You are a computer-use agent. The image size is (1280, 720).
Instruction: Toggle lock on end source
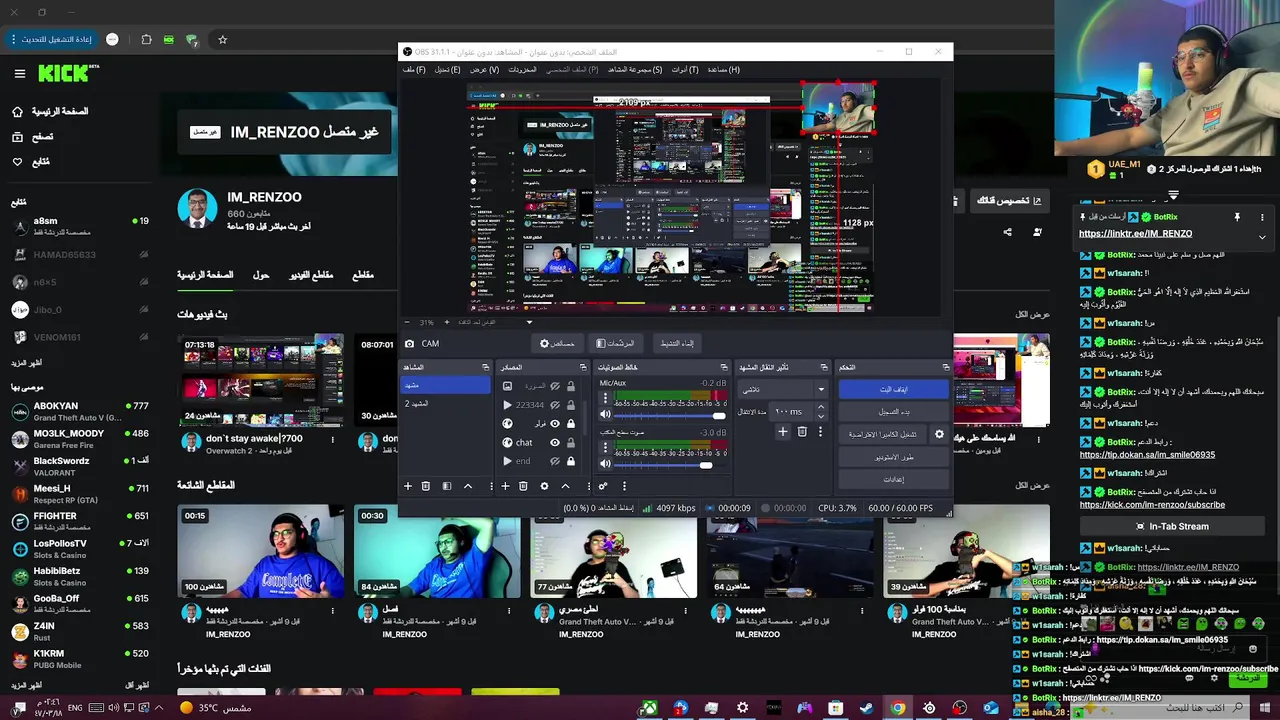pos(571,461)
